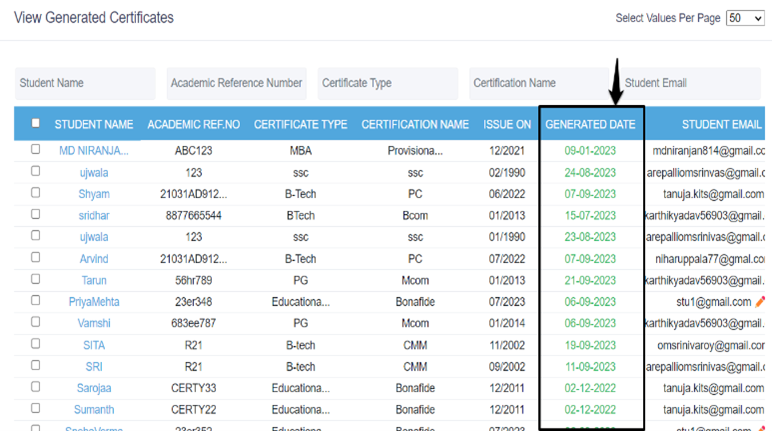The width and height of the screenshot is (772, 431).
Task: Focus the Academic Reference Number filter box
Action: (x=237, y=83)
